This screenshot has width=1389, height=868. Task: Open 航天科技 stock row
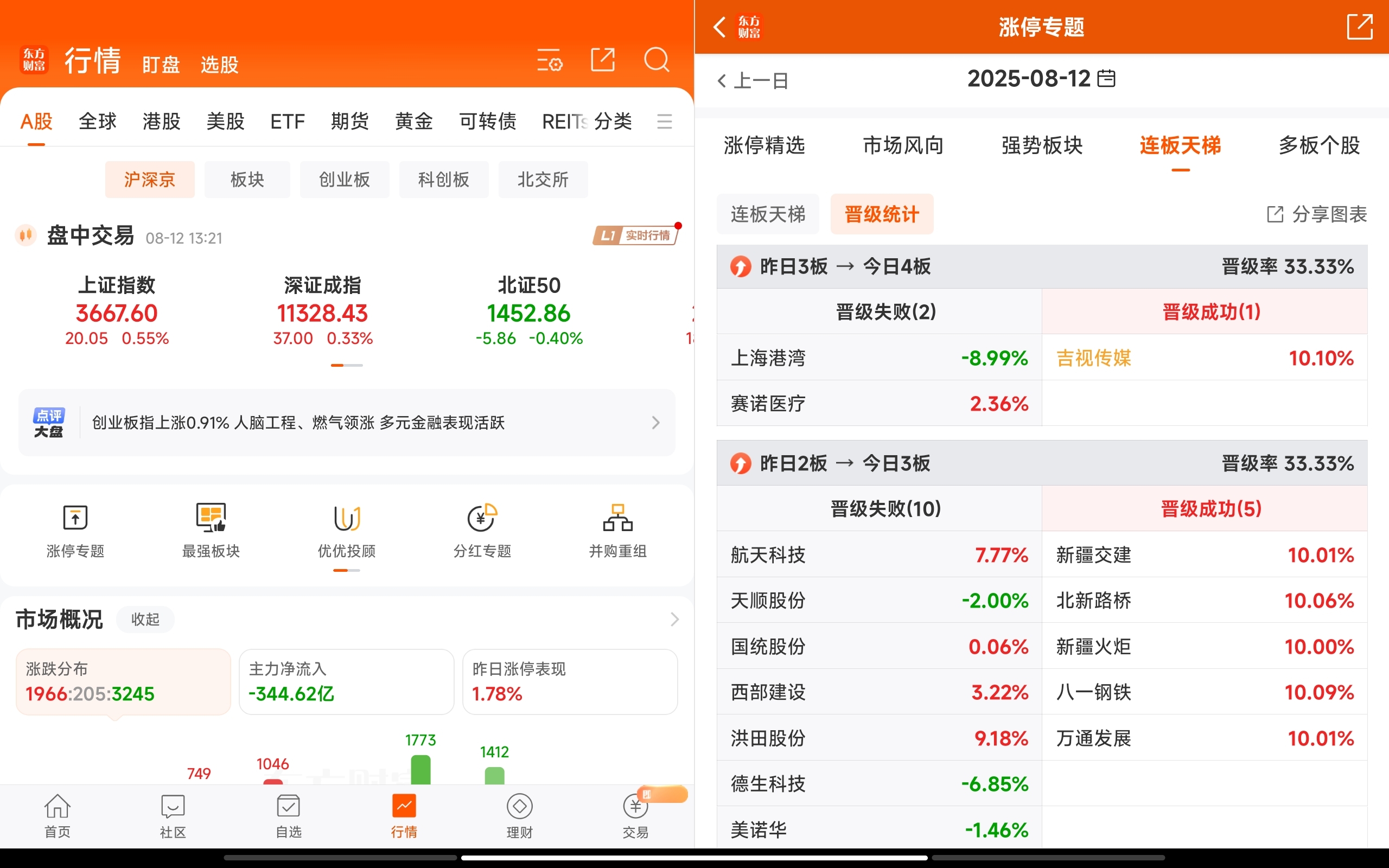click(880, 554)
